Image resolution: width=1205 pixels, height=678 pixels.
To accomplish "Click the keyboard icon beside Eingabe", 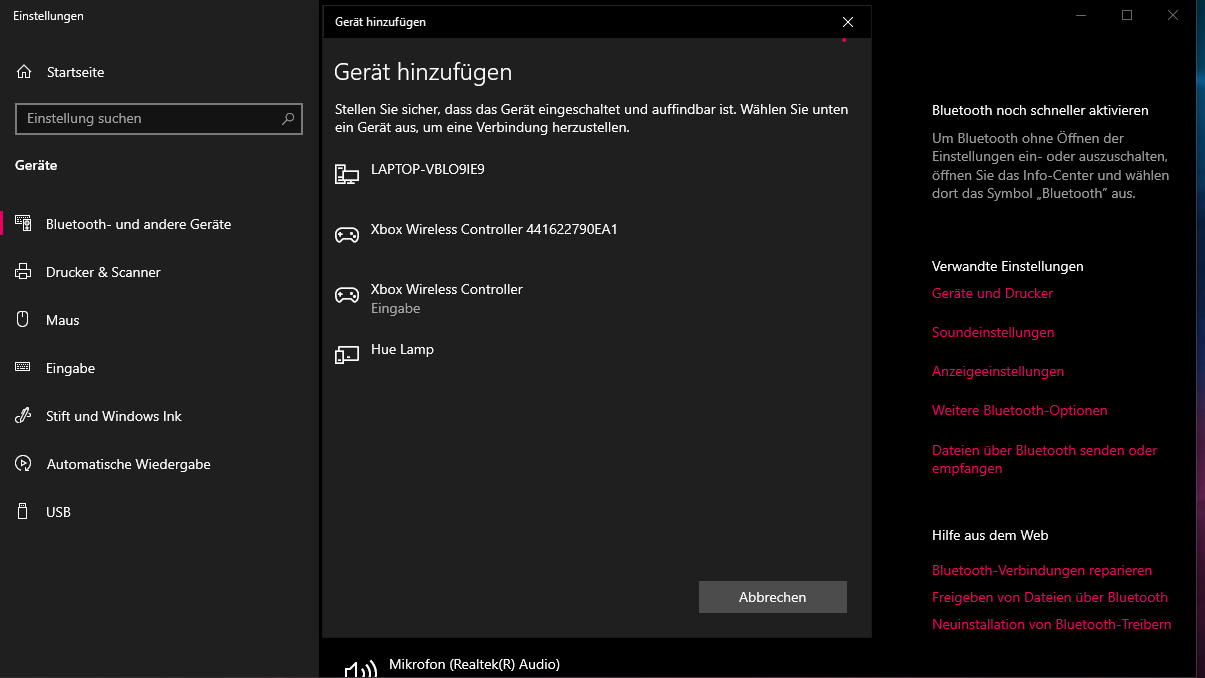I will click(23, 368).
